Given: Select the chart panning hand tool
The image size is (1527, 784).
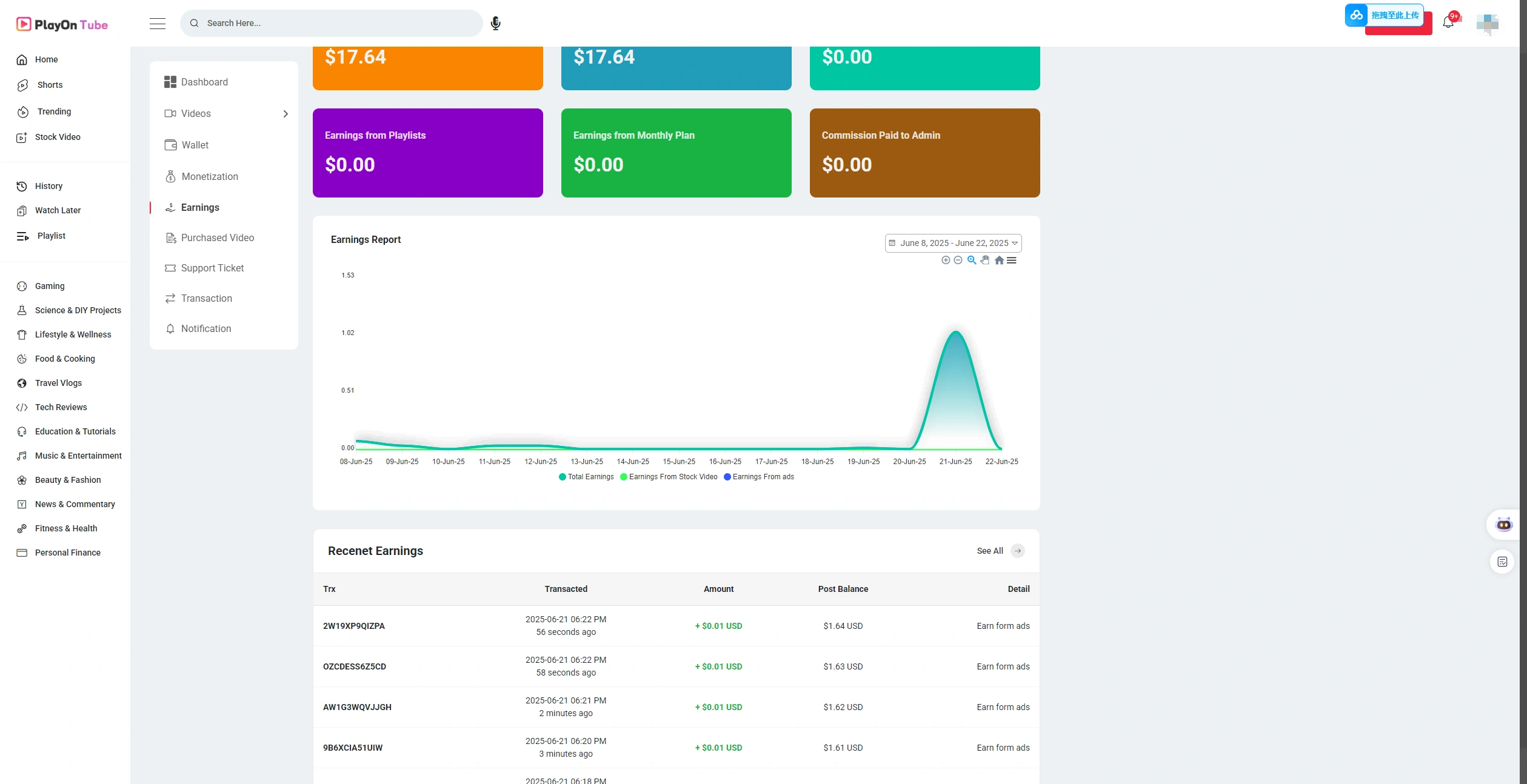Looking at the screenshot, I should [x=985, y=260].
